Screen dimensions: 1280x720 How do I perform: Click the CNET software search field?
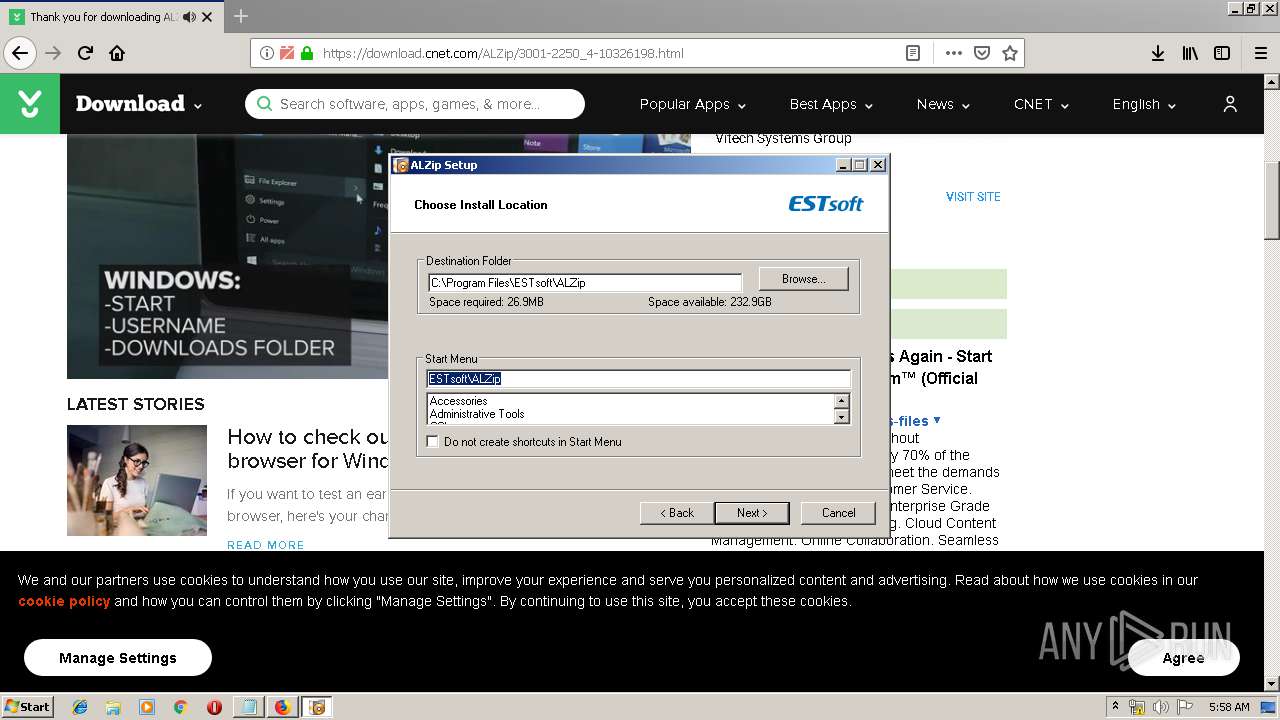pos(415,104)
